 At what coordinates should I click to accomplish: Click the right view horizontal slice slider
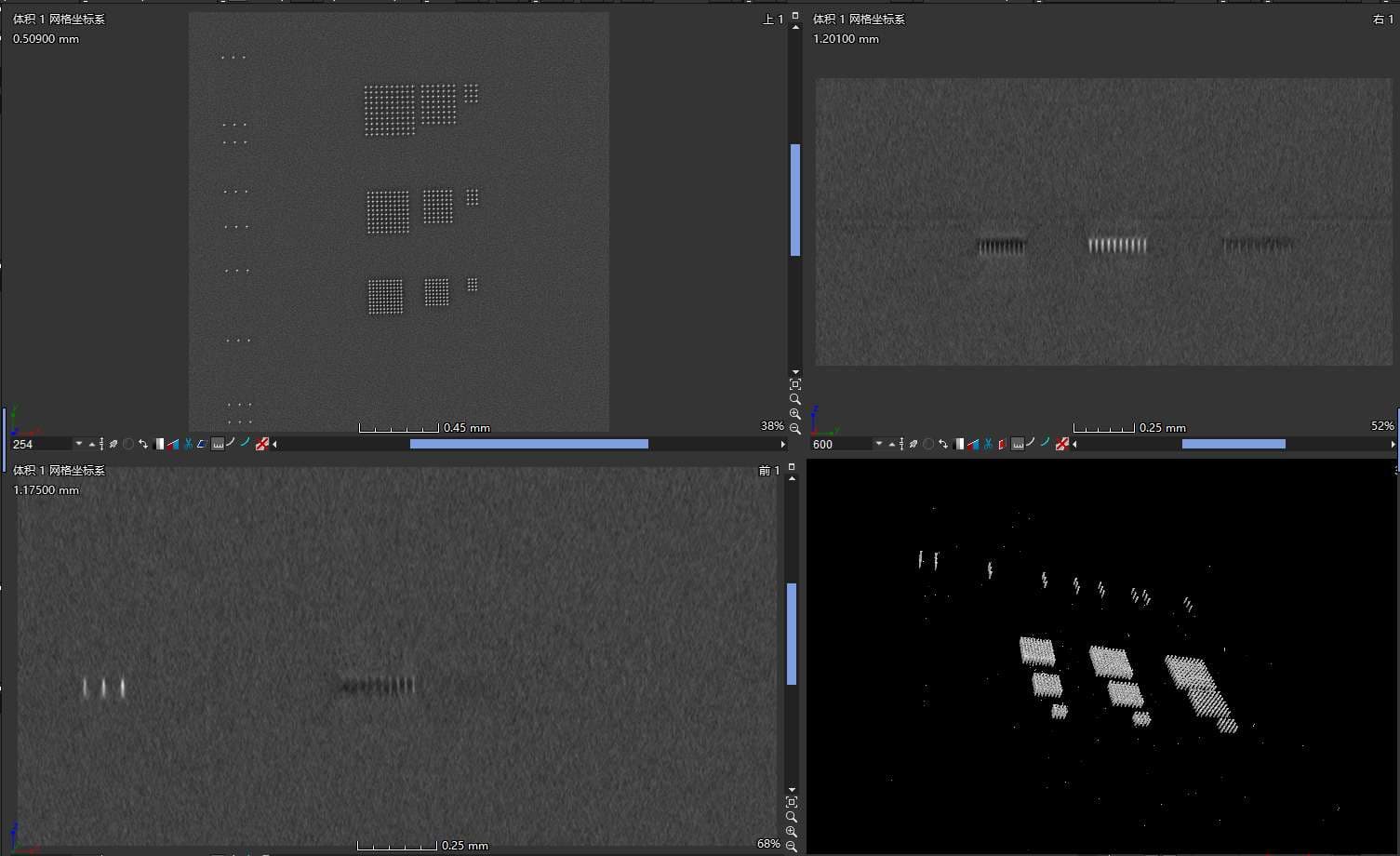click(1233, 444)
